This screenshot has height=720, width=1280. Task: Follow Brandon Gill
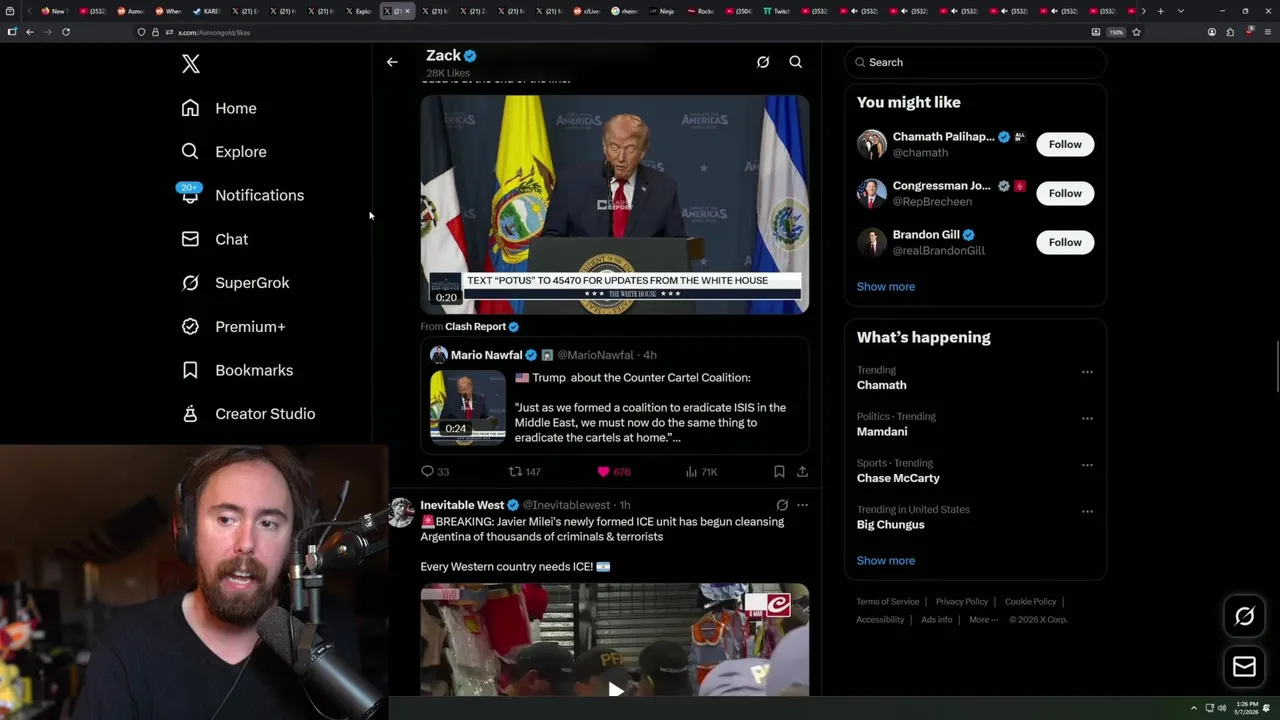coord(1065,242)
